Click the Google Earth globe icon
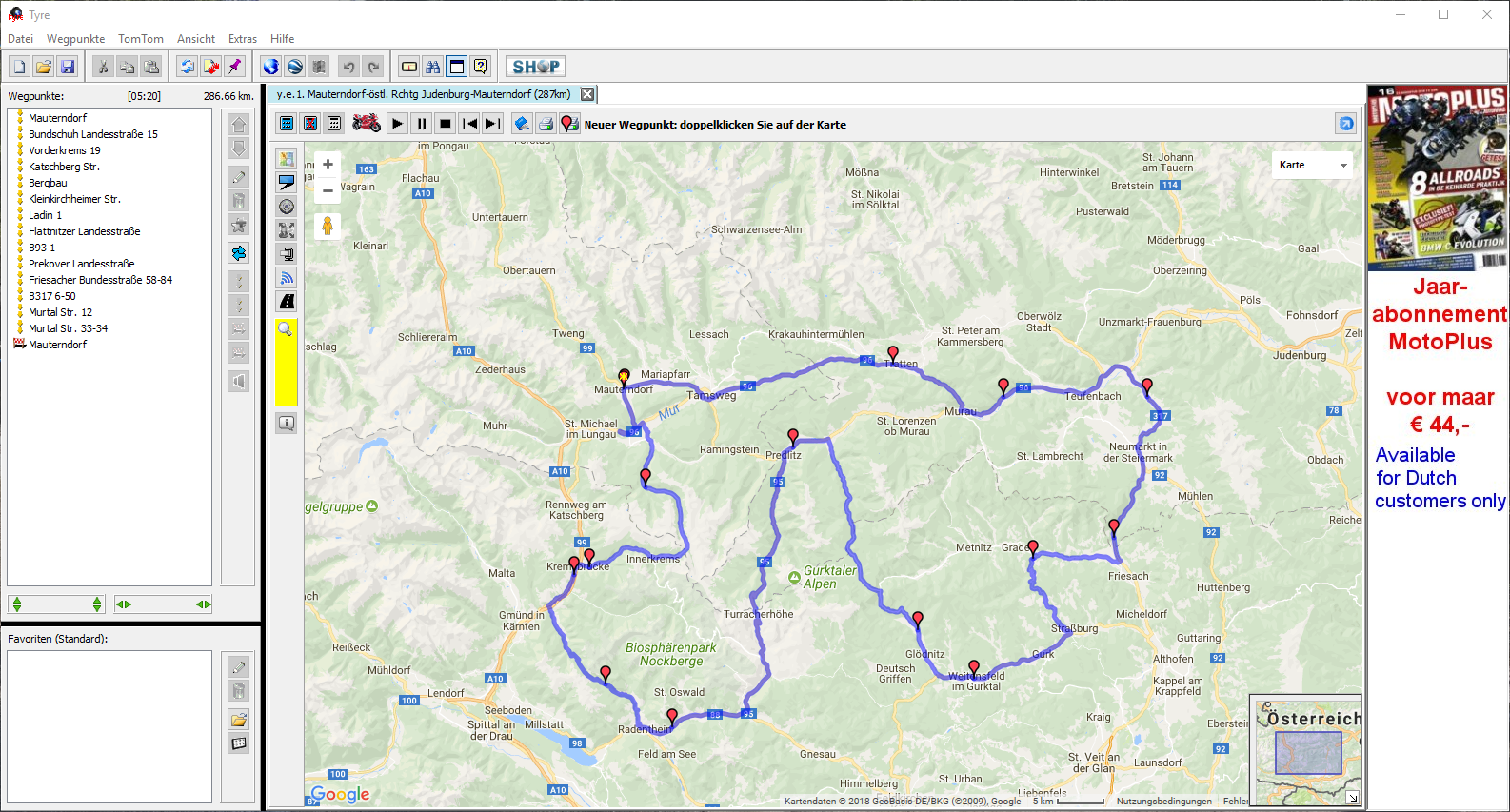Viewport: 1510px width, 812px height. click(271, 67)
